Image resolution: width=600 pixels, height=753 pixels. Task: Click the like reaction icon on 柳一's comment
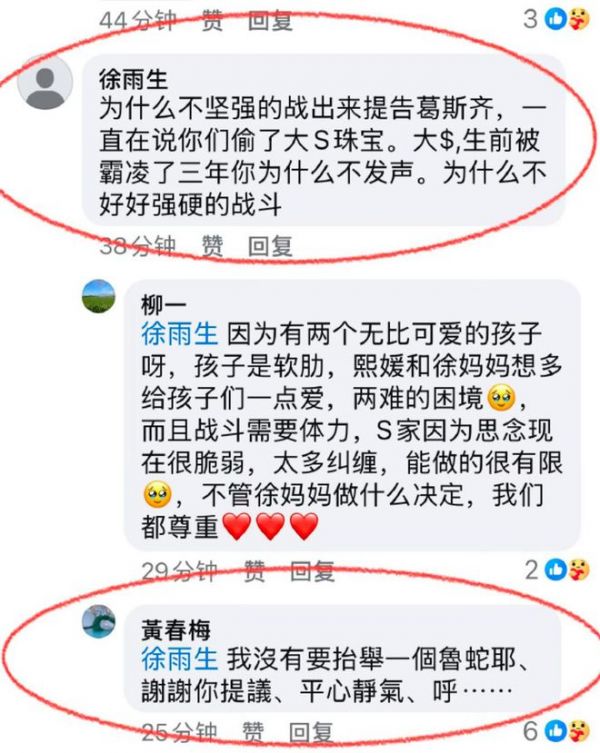point(556,570)
